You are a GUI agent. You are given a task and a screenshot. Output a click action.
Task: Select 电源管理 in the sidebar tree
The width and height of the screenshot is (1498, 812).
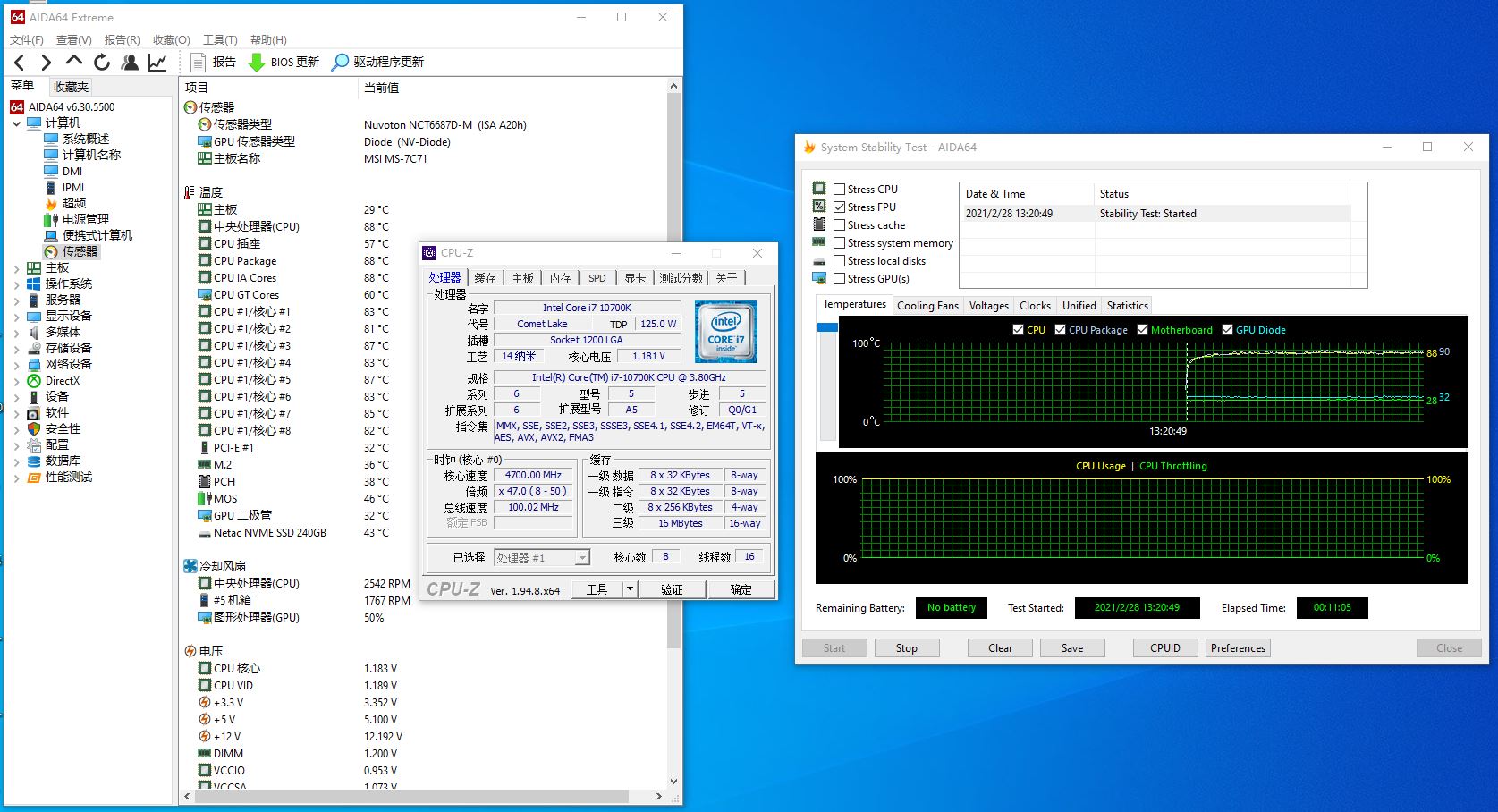click(85, 219)
